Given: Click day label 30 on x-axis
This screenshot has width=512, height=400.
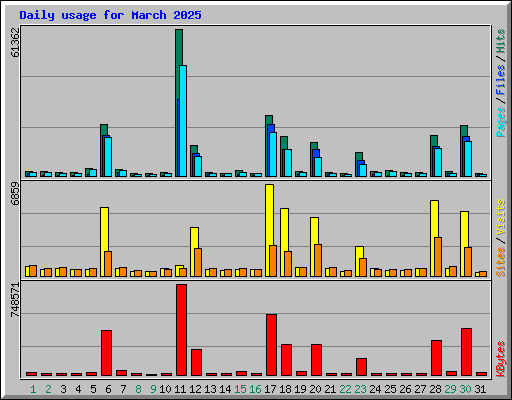Looking at the screenshot, I should [465, 389].
